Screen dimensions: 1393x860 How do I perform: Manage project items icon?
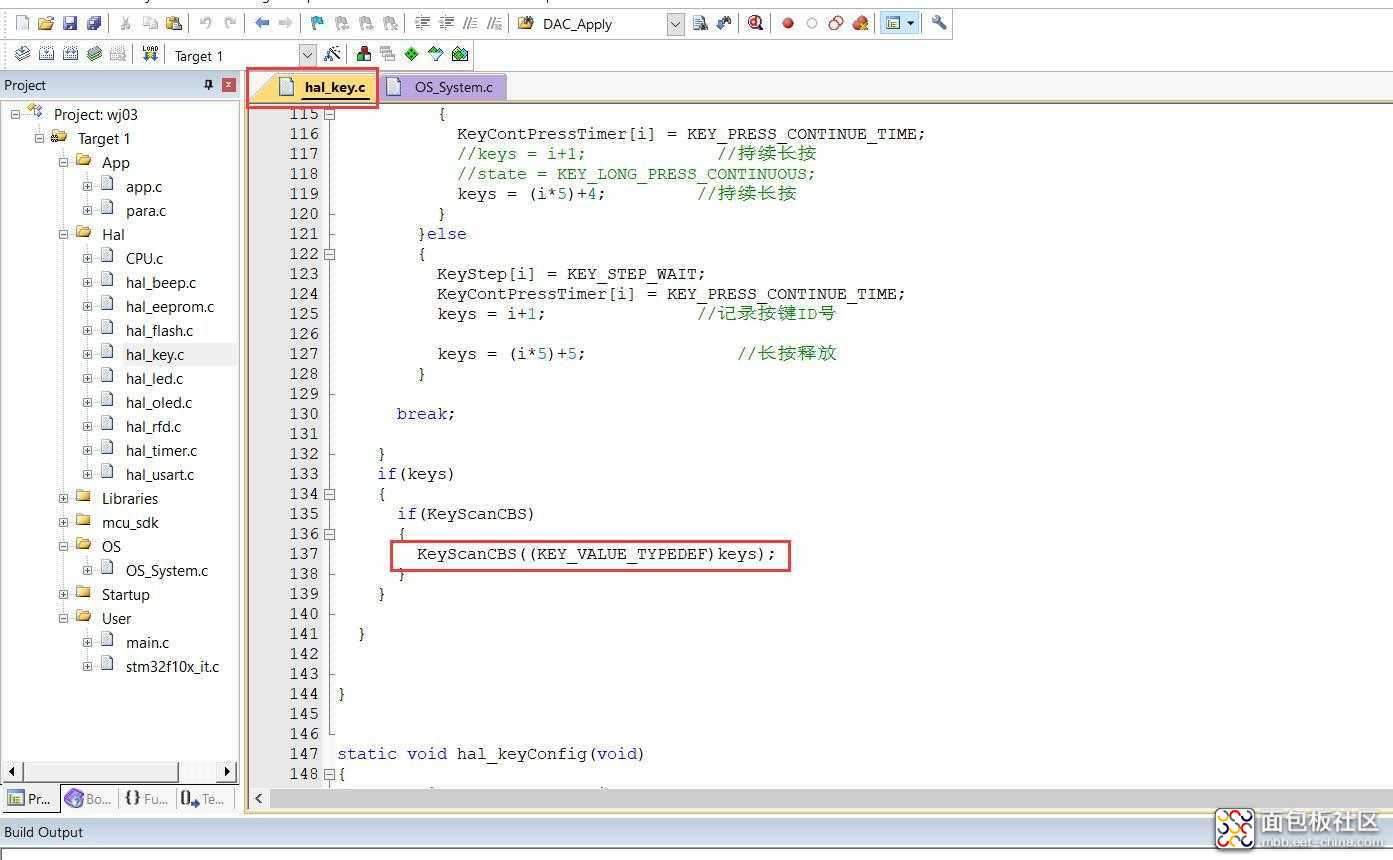click(x=364, y=54)
